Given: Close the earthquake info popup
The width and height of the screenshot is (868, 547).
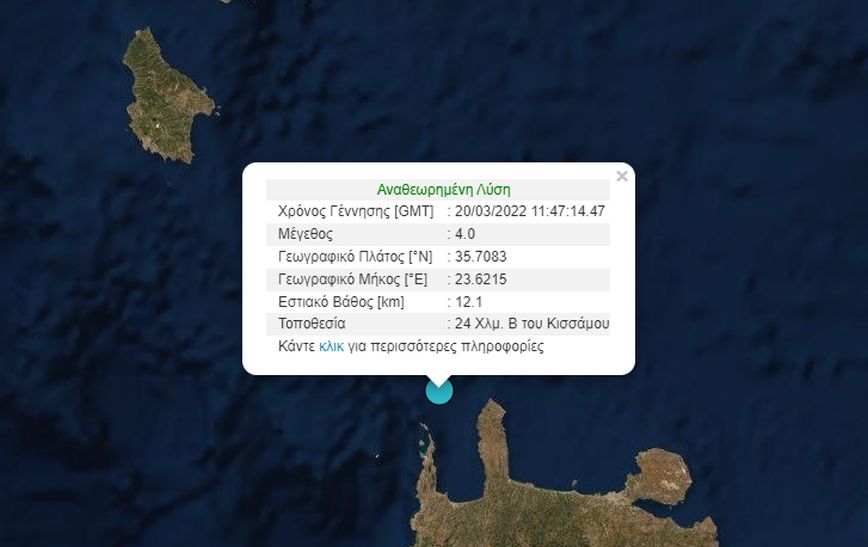Looking at the screenshot, I should point(622,176).
